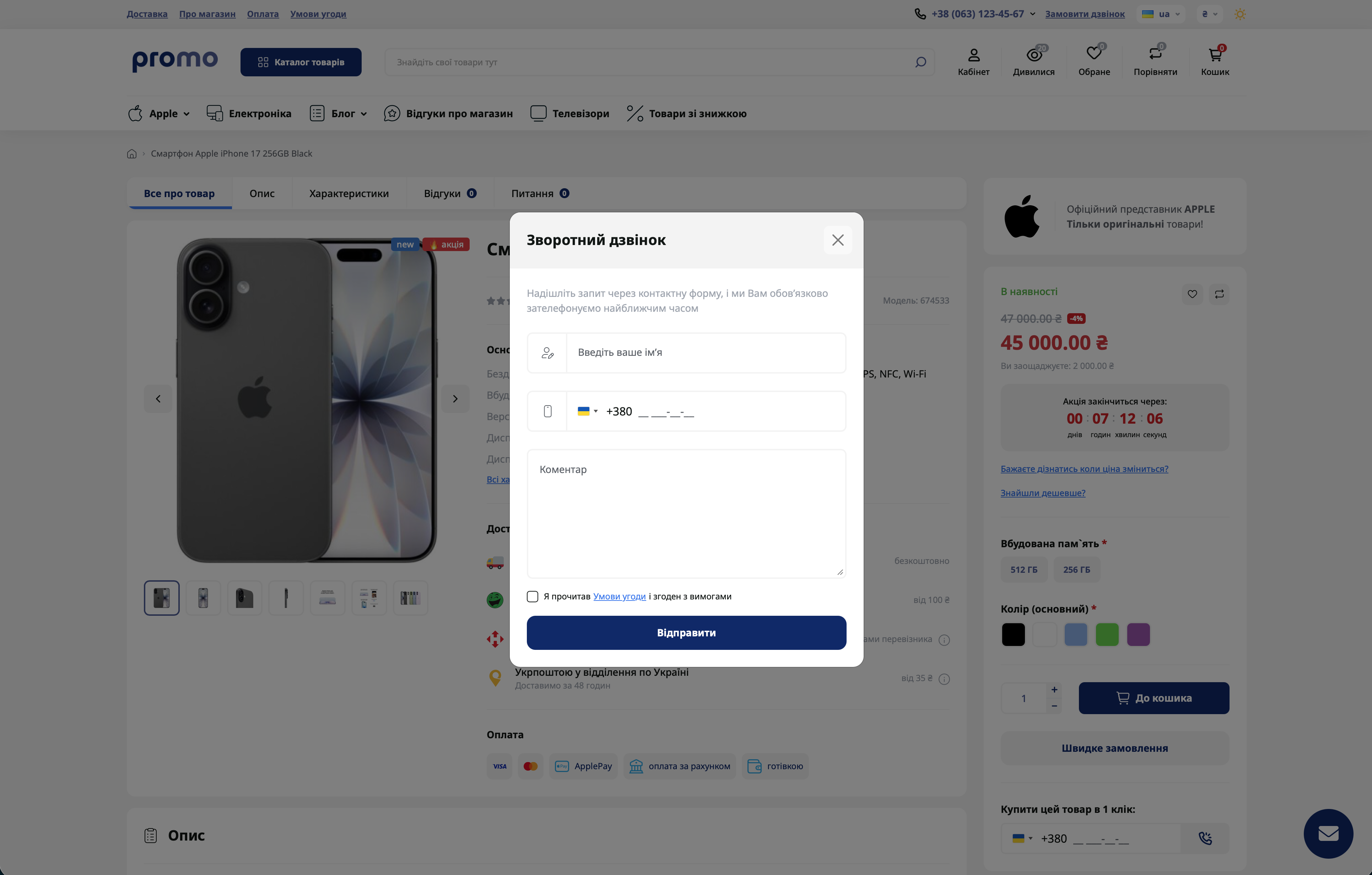This screenshot has width=1372, height=875.
Task: Select the 256 ГБ memory option
Action: pos(1076,570)
